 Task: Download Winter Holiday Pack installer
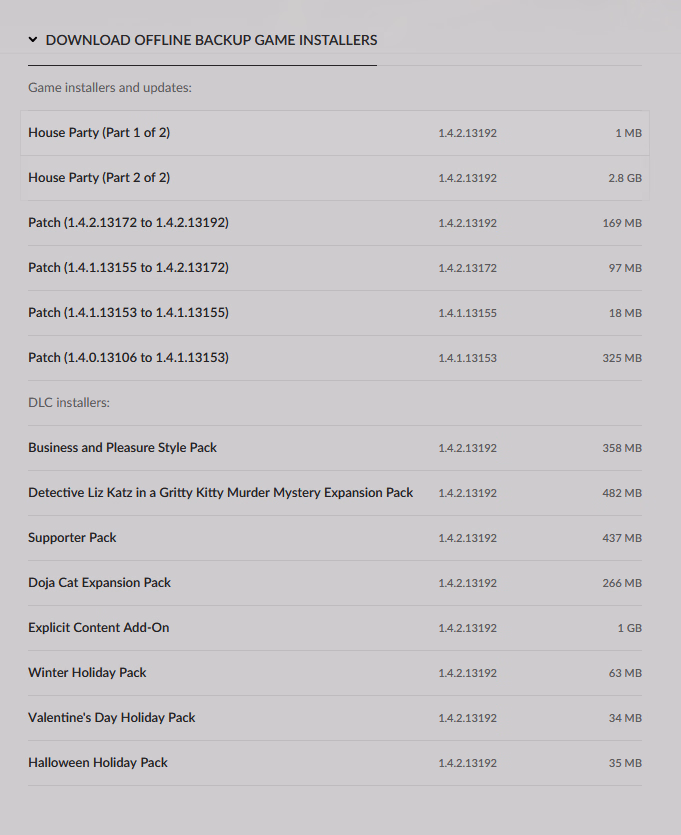pyautogui.click(x=87, y=673)
